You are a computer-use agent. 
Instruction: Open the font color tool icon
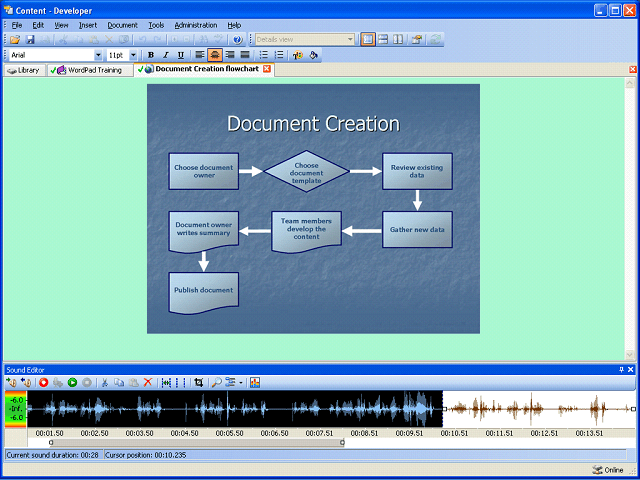coord(298,55)
